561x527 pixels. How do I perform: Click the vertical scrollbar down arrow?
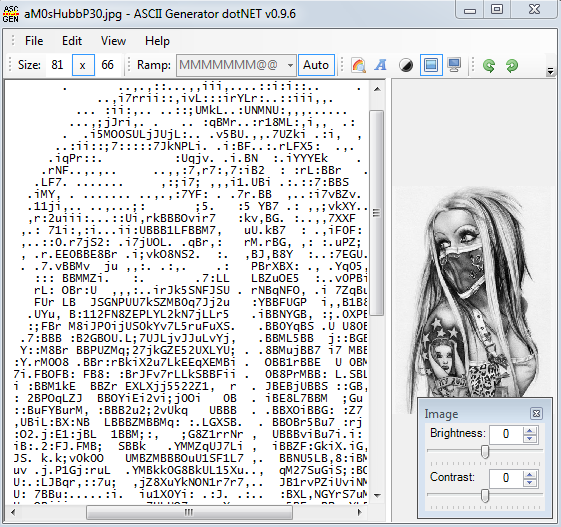coord(377,495)
